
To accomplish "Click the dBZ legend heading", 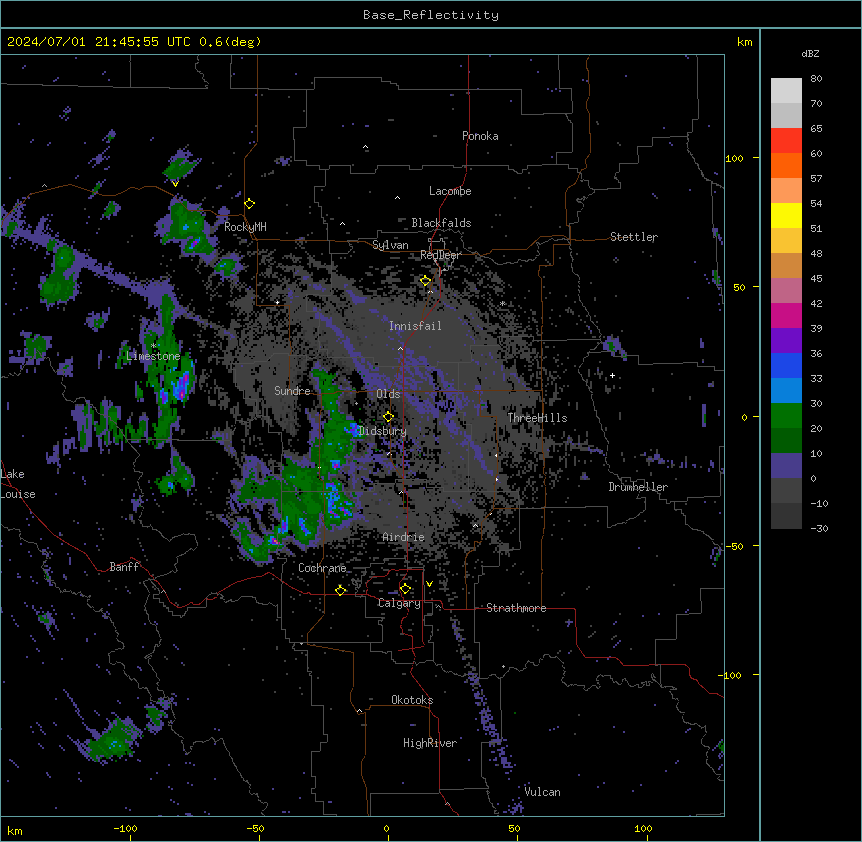I will click(x=810, y=53).
